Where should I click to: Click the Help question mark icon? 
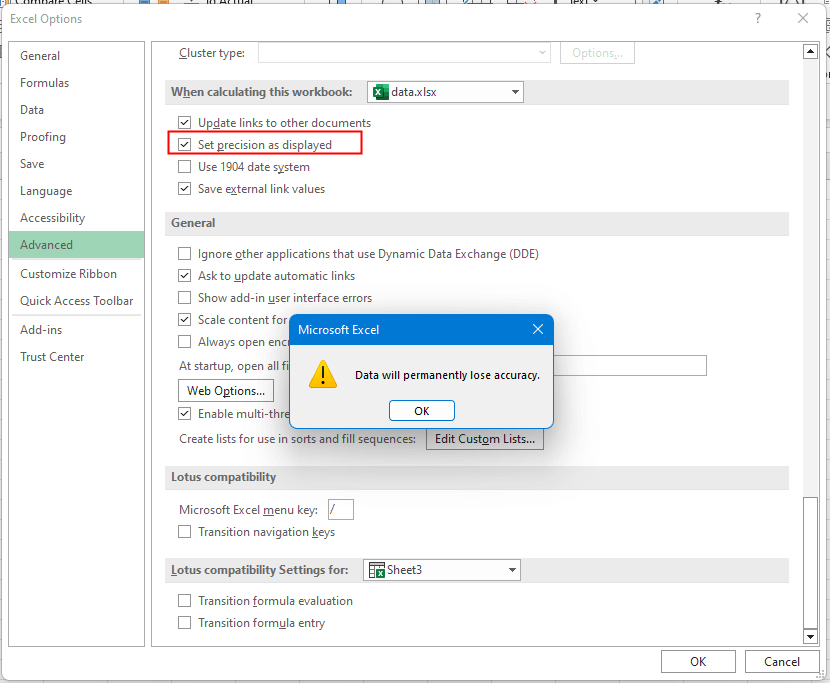pyautogui.click(x=758, y=19)
